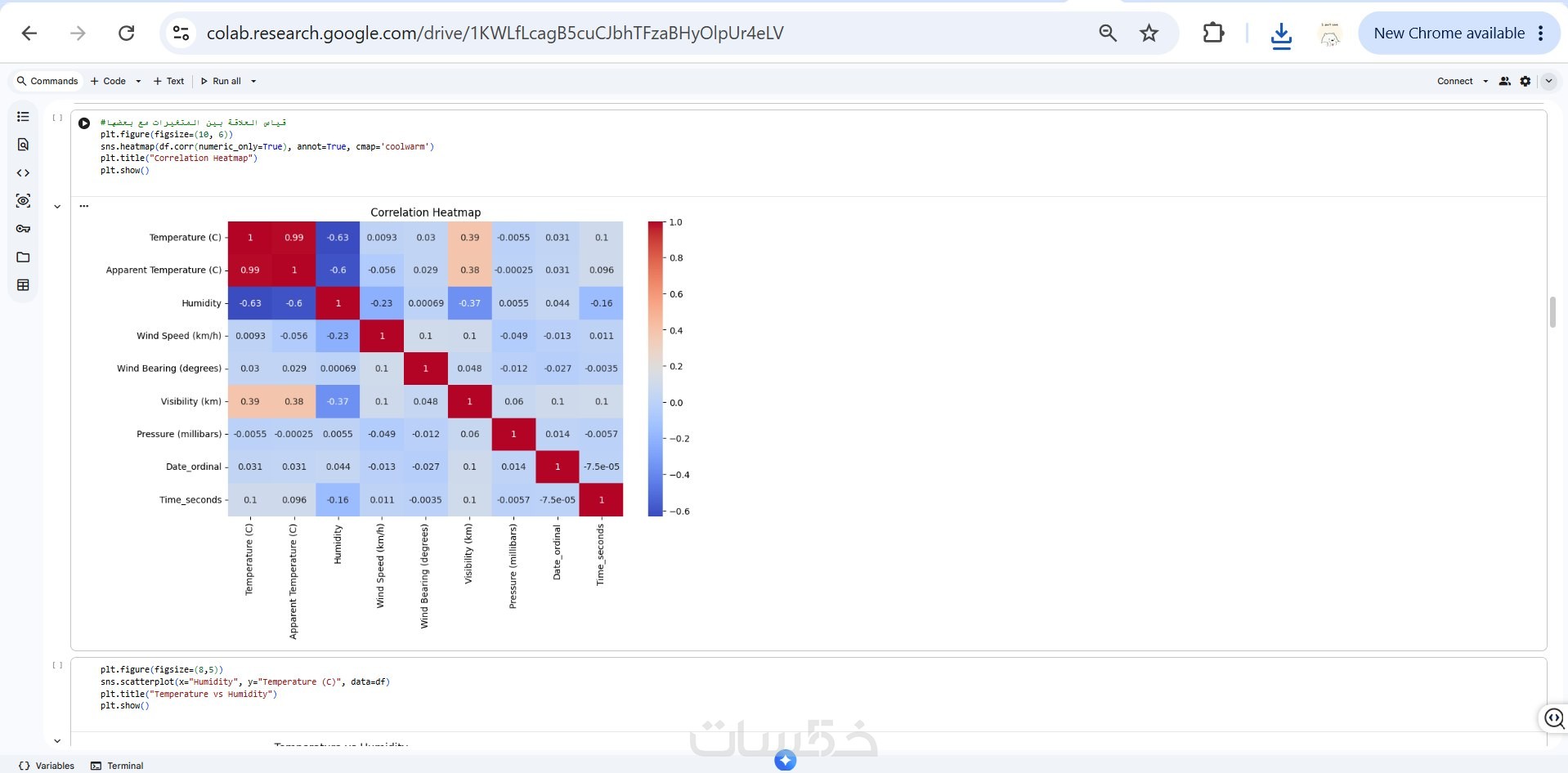Open the code snippets sidebar icon

point(23,173)
